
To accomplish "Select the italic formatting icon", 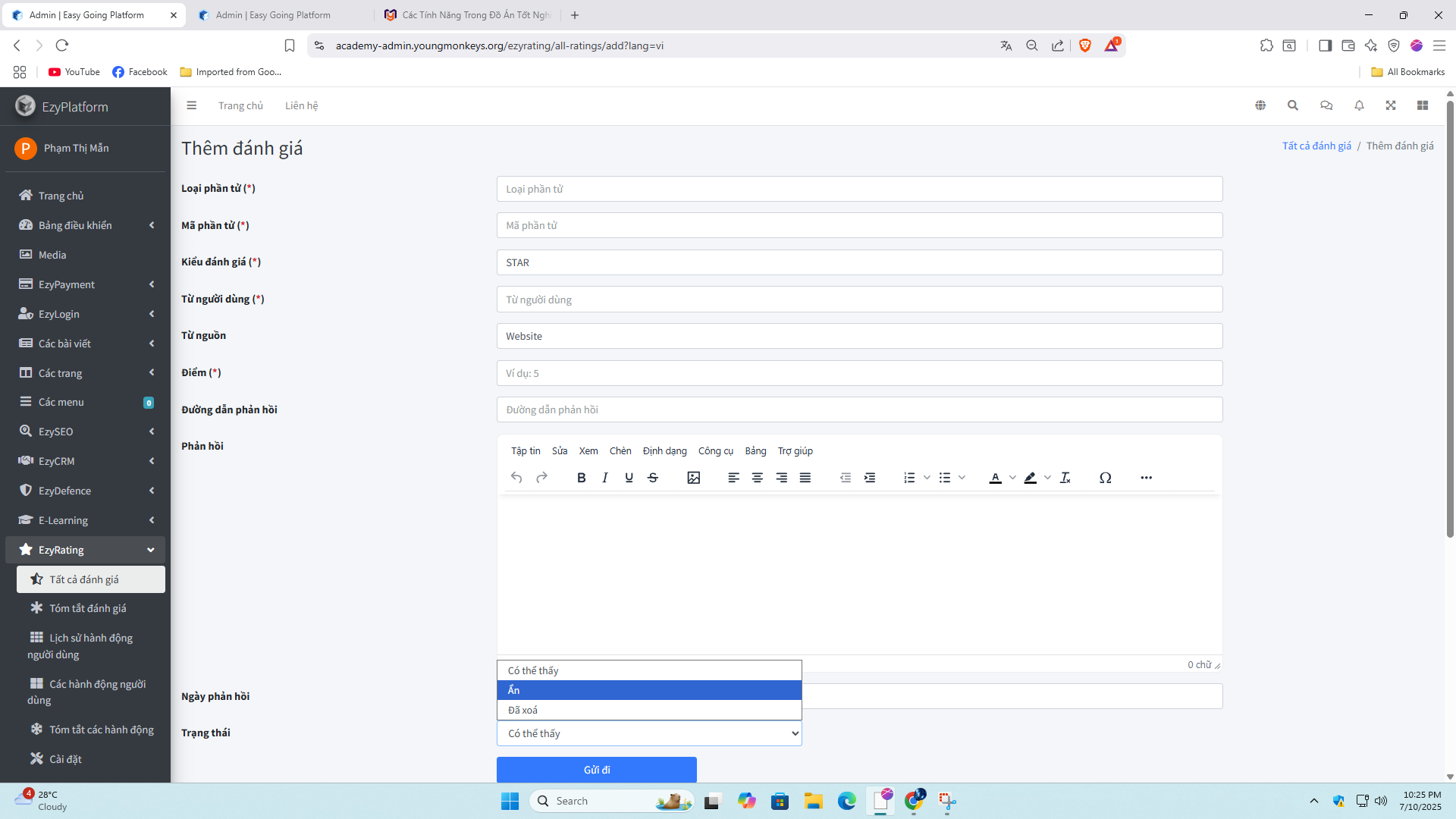I will click(605, 478).
